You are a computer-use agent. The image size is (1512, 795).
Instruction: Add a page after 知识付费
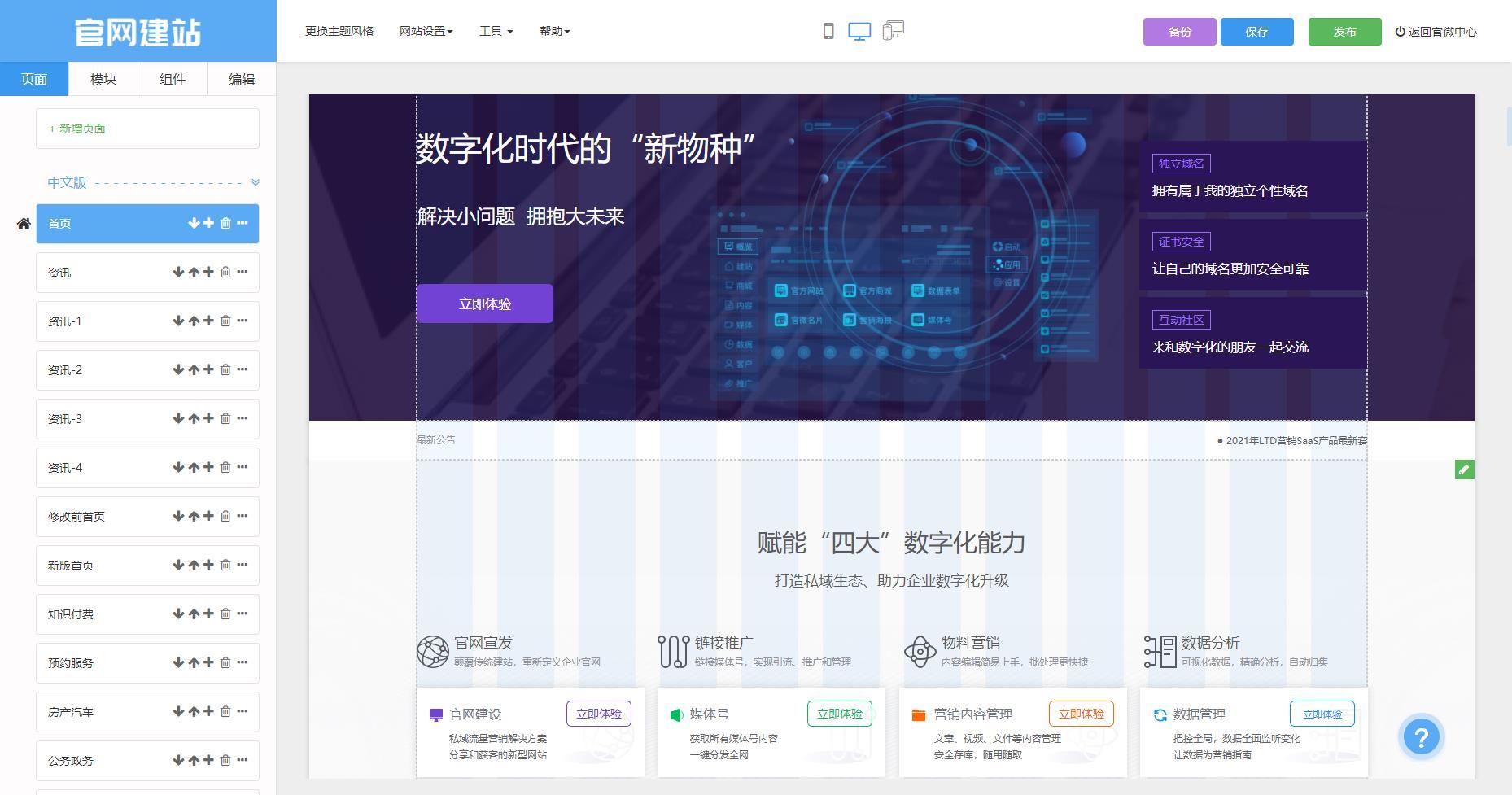tap(208, 614)
